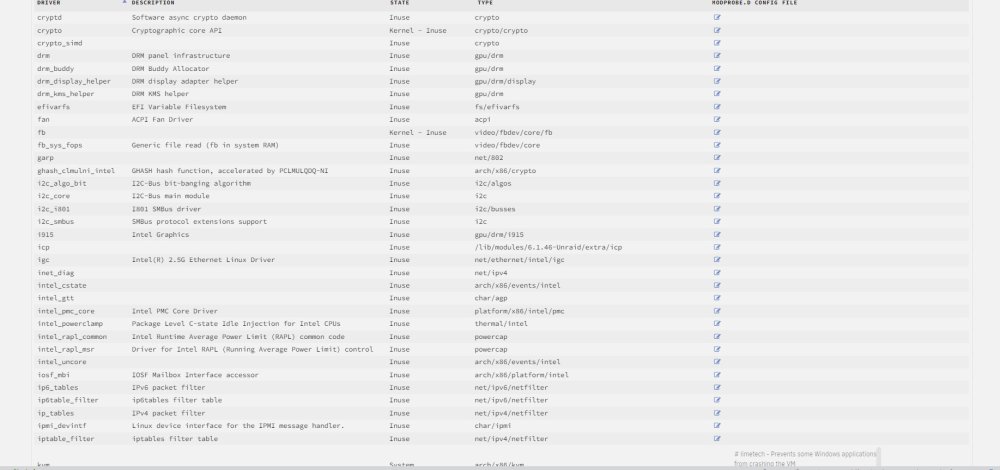Image resolution: width=1000 pixels, height=470 pixels.
Task: Edit modprobe config for fb_sys_fops
Action: coord(717,145)
